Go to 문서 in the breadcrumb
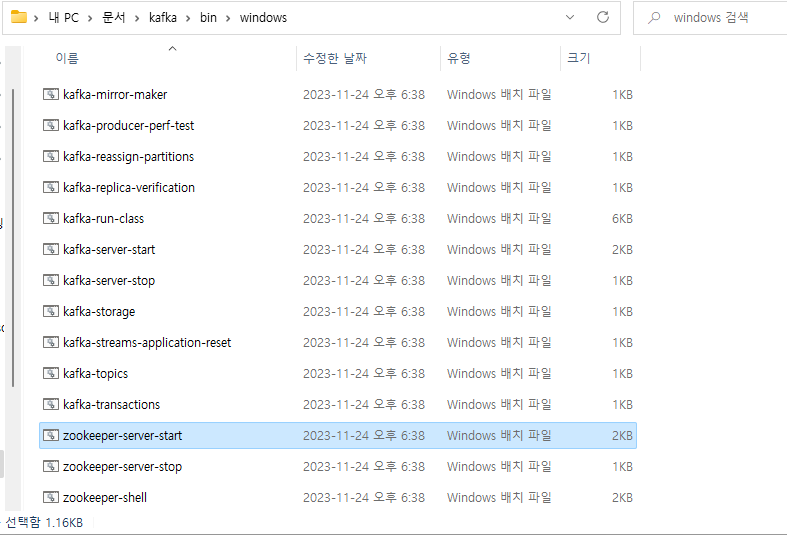Viewport: 787px width, 535px height. [x=113, y=18]
